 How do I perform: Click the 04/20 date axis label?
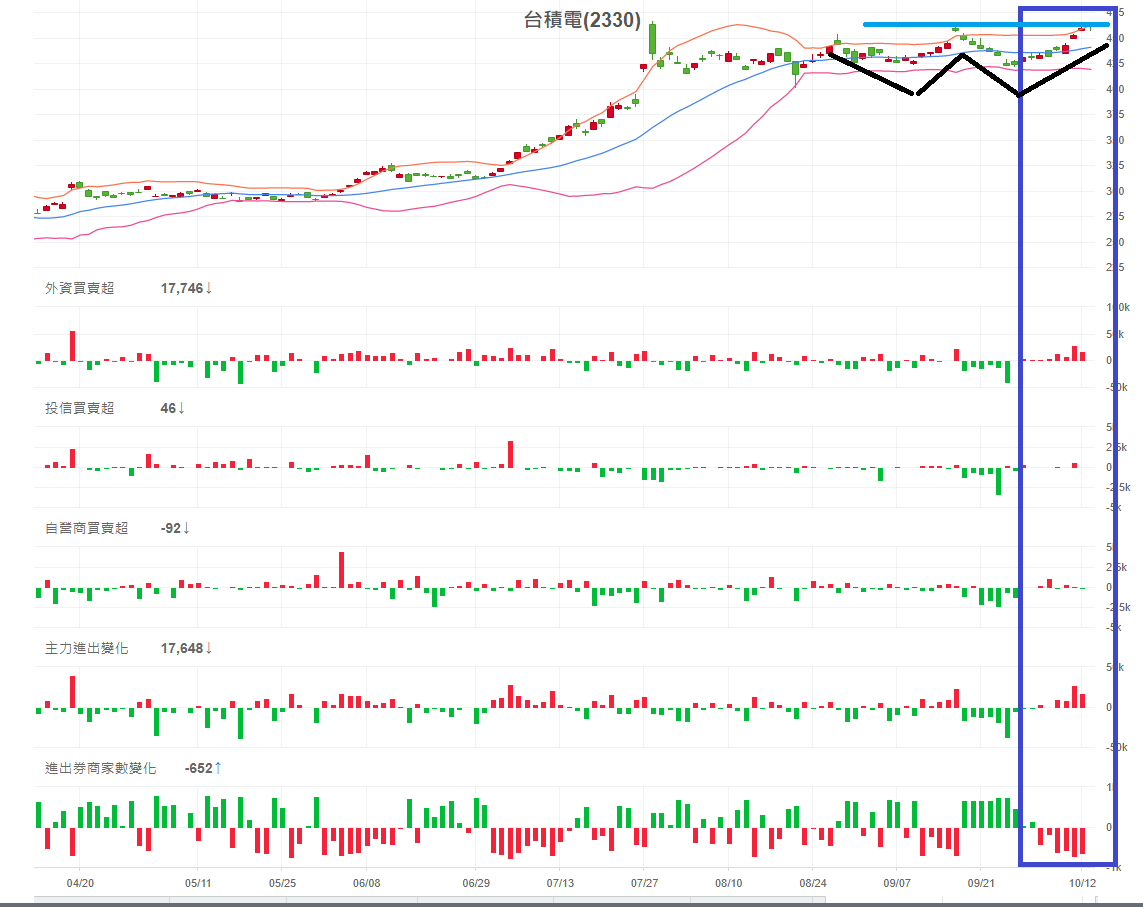[x=80, y=883]
